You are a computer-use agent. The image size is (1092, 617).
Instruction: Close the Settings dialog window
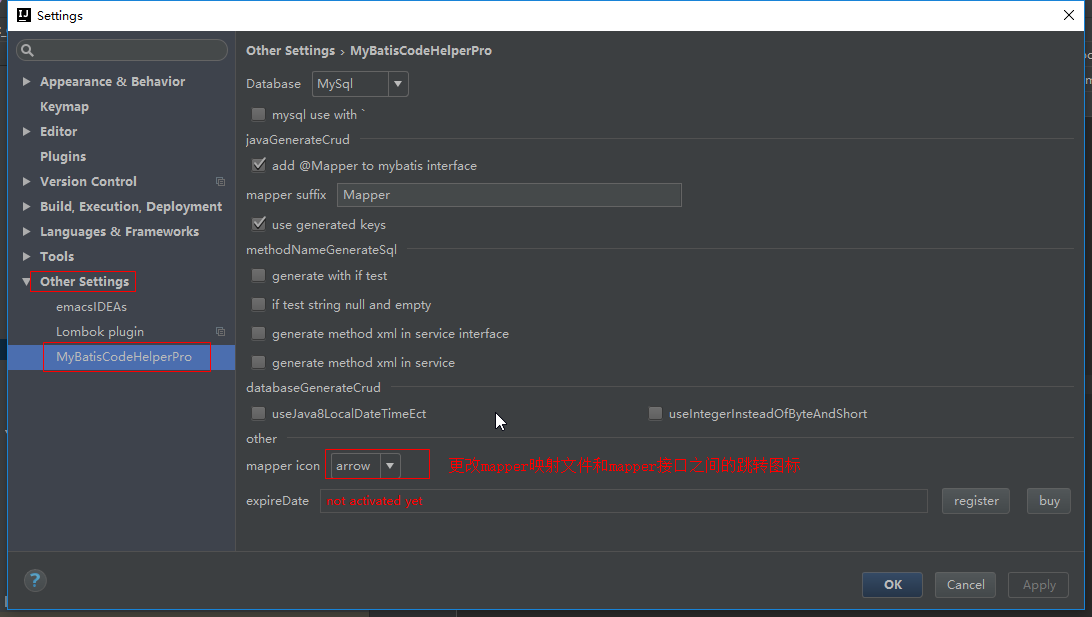point(1069,15)
